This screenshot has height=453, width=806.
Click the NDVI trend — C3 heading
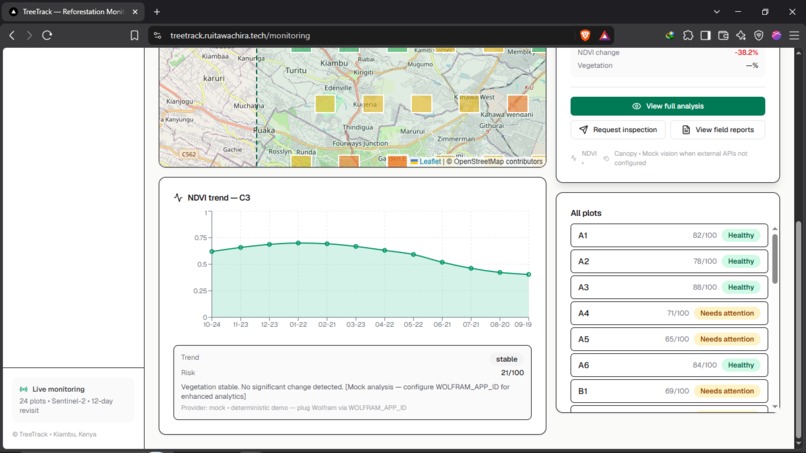click(x=218, y=197)
